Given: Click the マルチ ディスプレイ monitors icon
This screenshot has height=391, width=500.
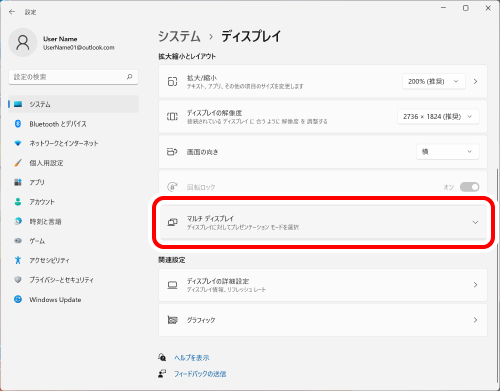Looking at the screenshot, I should click(172, 222).
